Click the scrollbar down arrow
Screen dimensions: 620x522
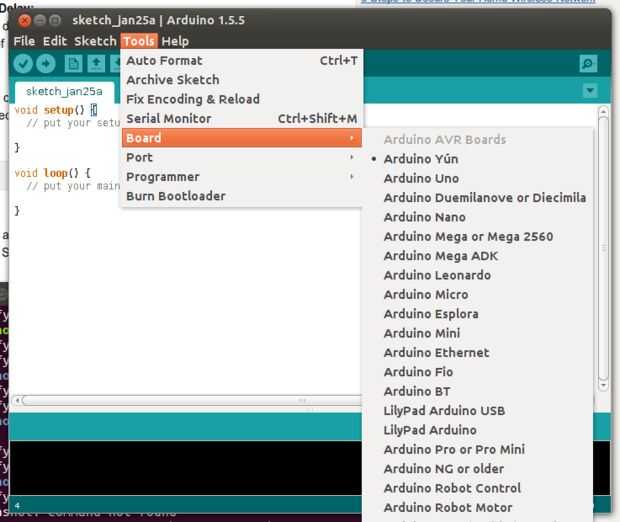(603, 384)
